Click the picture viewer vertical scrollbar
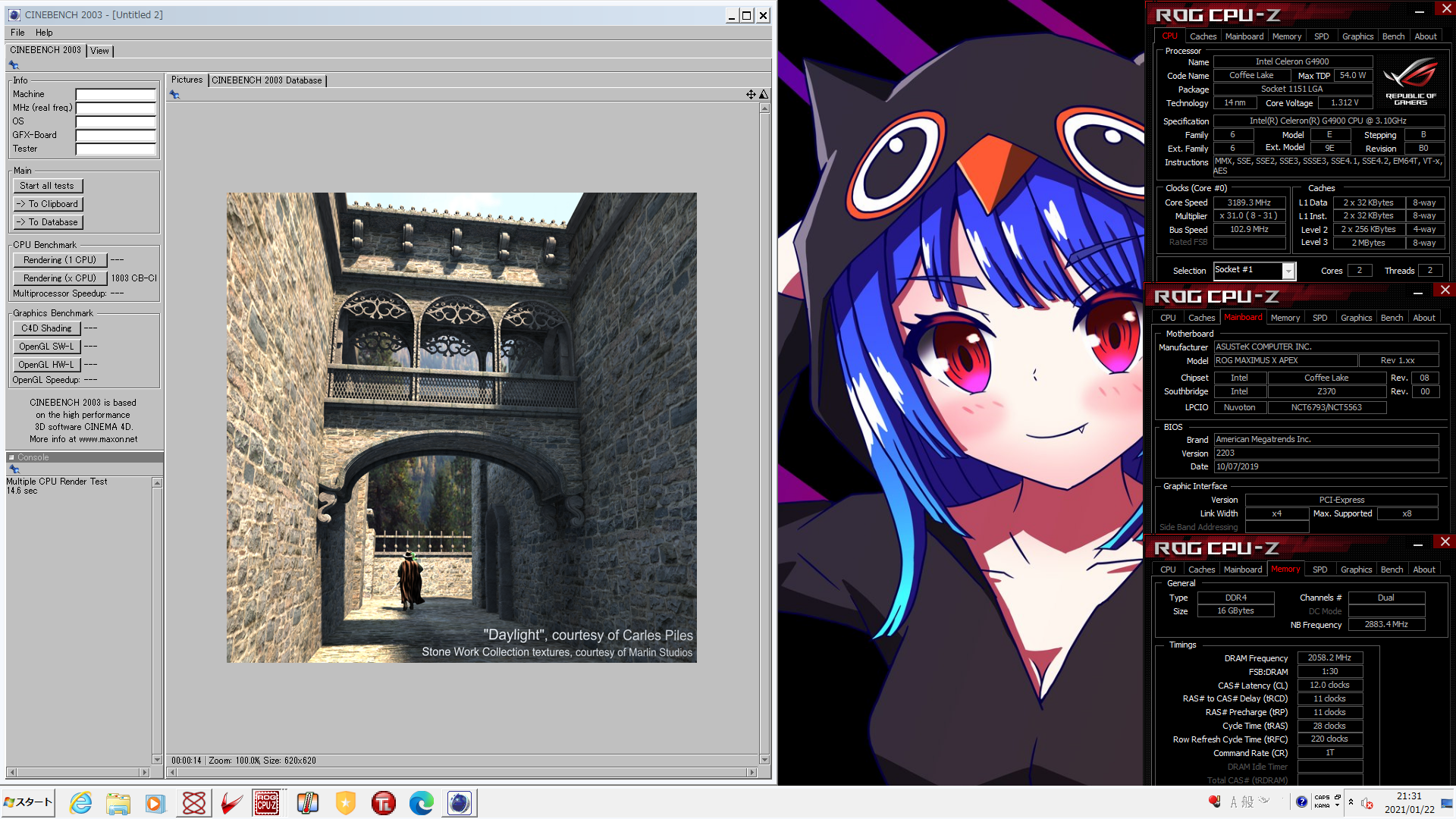The image size is (1456, 819). (764, 434)
